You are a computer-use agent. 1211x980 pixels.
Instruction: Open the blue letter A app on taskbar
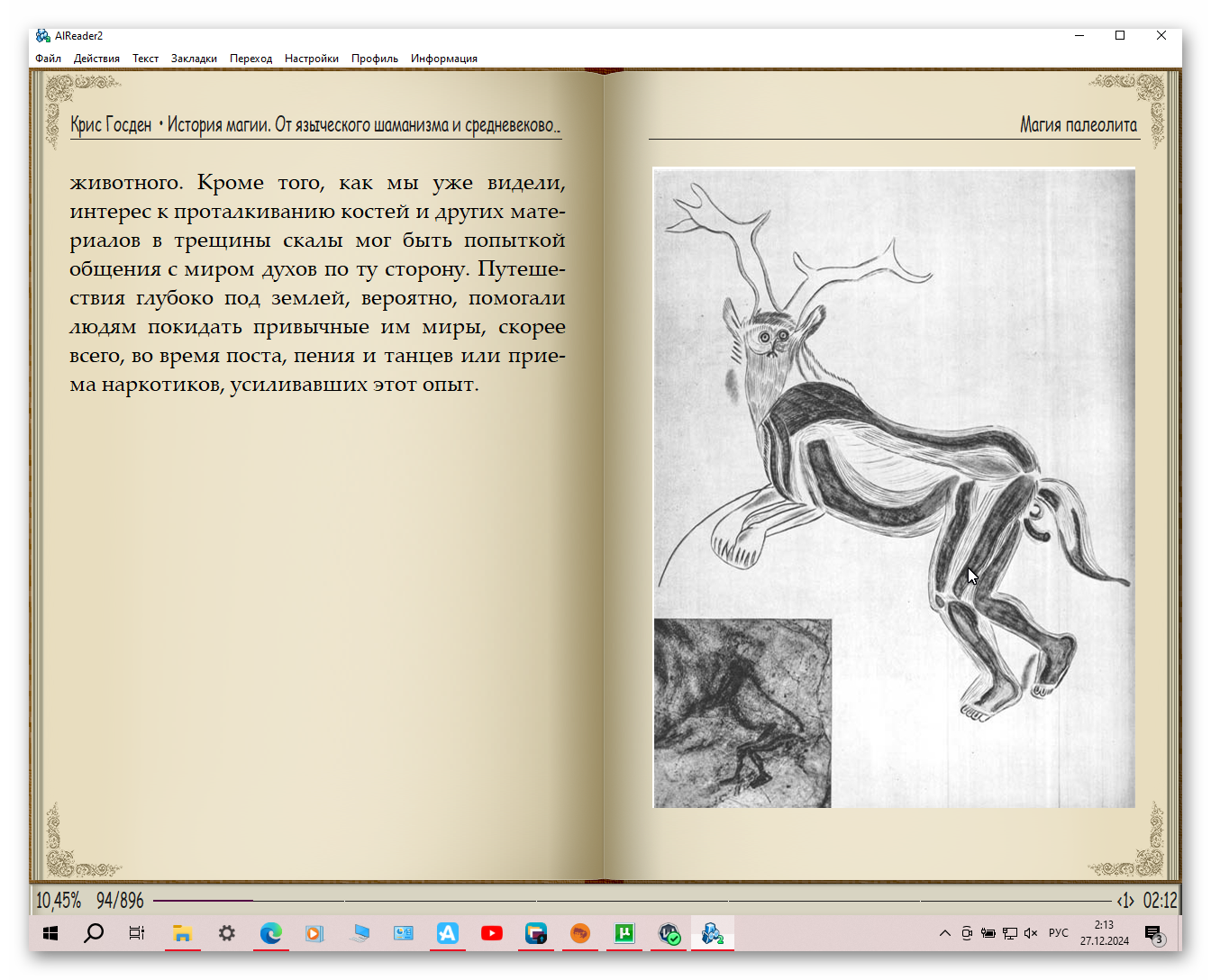pos(447,933)
